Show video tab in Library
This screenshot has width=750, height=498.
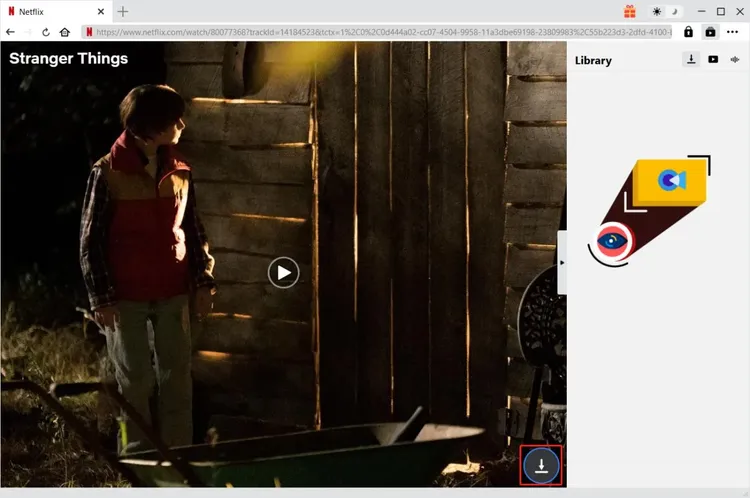pyautogui.click(x=713, y=60)
